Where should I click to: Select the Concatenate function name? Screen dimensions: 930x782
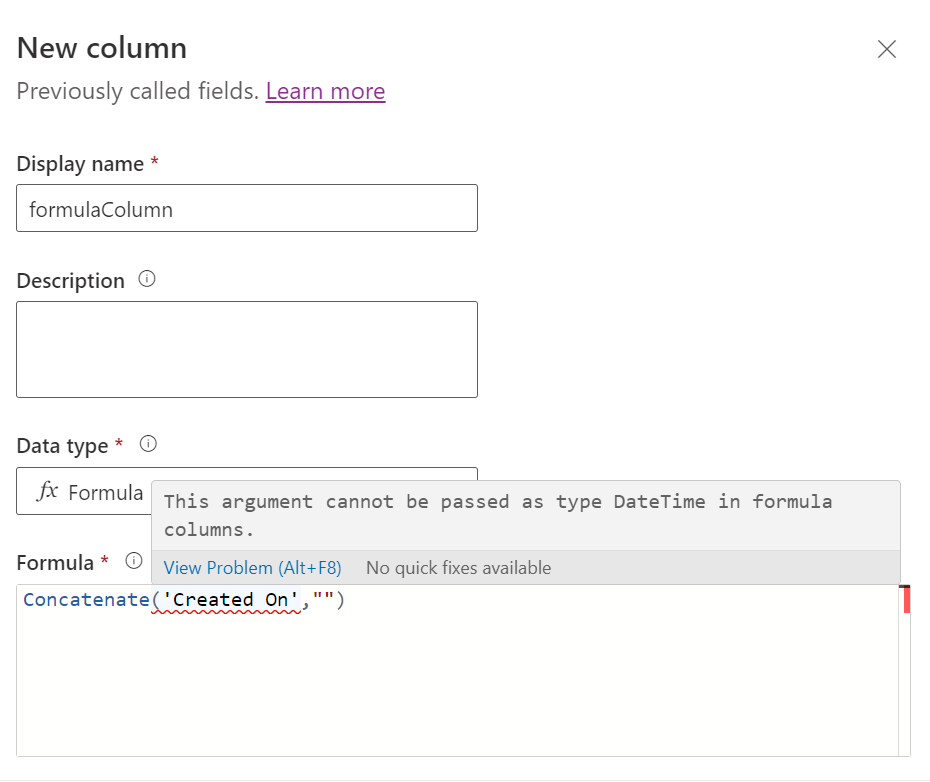[85, 599]
